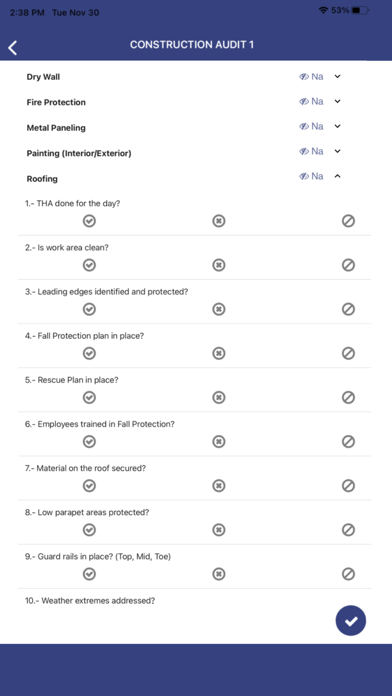The image size is (392, 696).
Task: Mark 'Fall Protection plan in place?' as failed
Action: click(218, 353)
